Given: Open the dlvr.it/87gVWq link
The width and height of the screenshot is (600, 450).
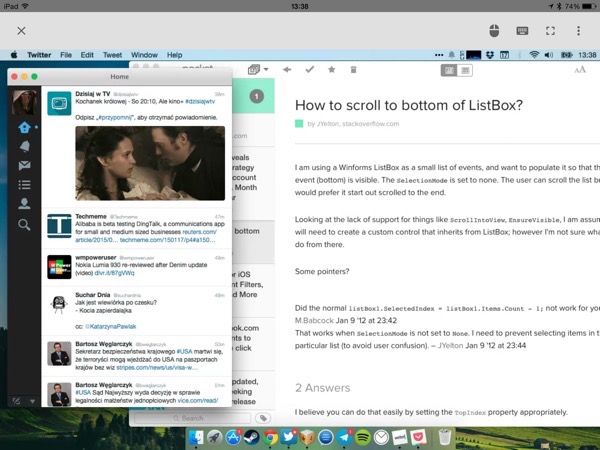Looking at the screenshot, I should coord(114,273).
